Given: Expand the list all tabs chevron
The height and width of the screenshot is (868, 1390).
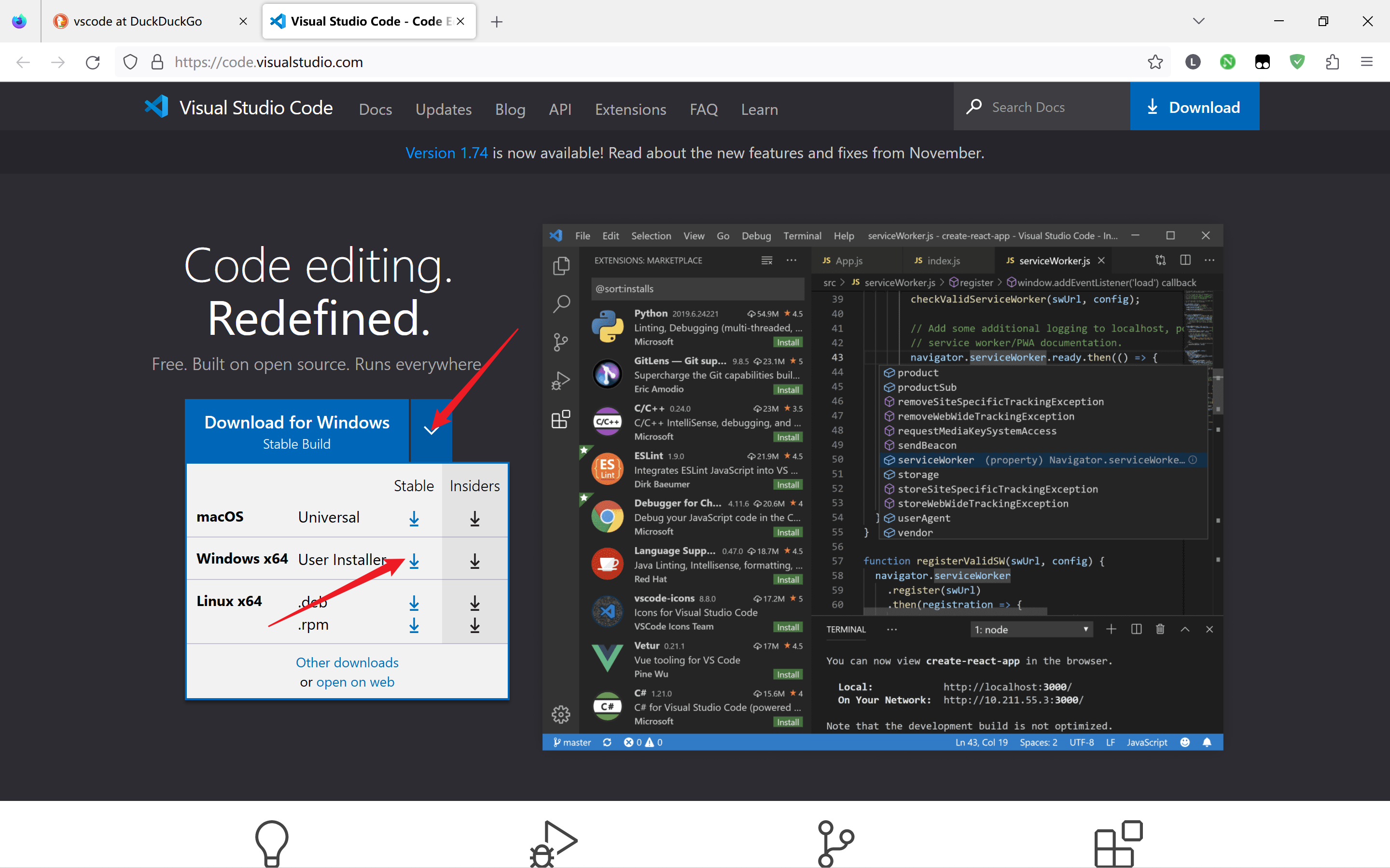Looking at the screenshot, I should click(1198, 21).
